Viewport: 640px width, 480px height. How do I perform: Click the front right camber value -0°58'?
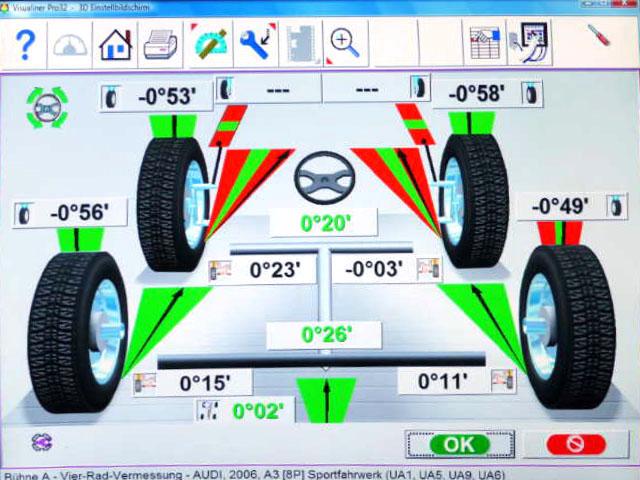(x=477, y=94)
